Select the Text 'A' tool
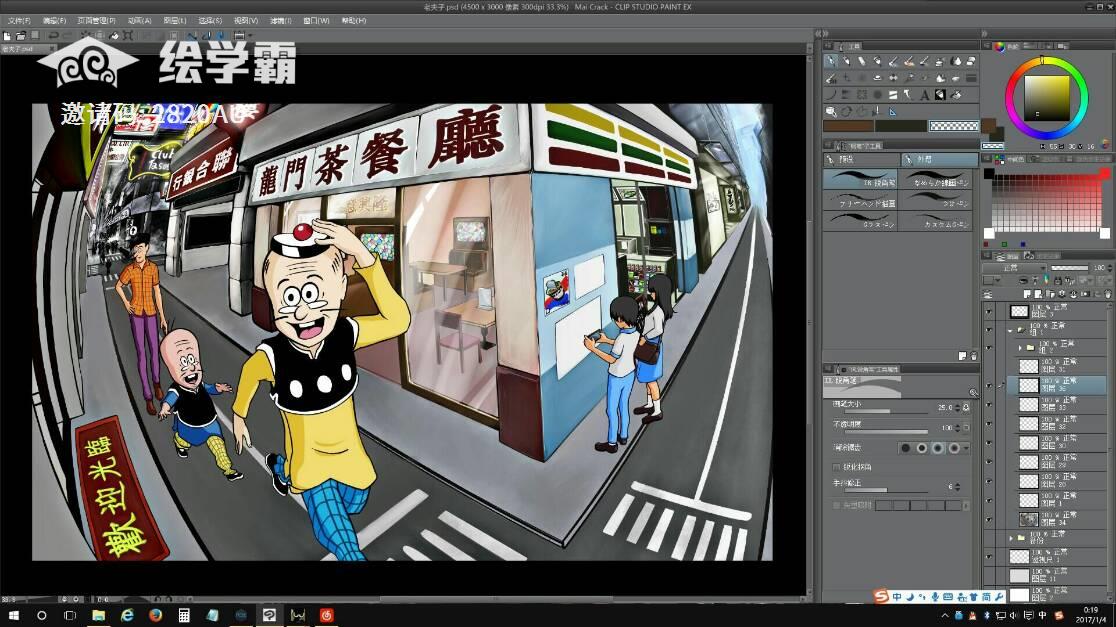 (924, 94)
